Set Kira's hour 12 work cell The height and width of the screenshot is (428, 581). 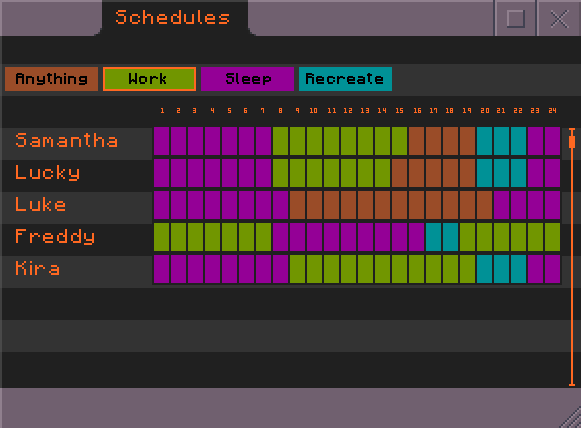point(348,269)
